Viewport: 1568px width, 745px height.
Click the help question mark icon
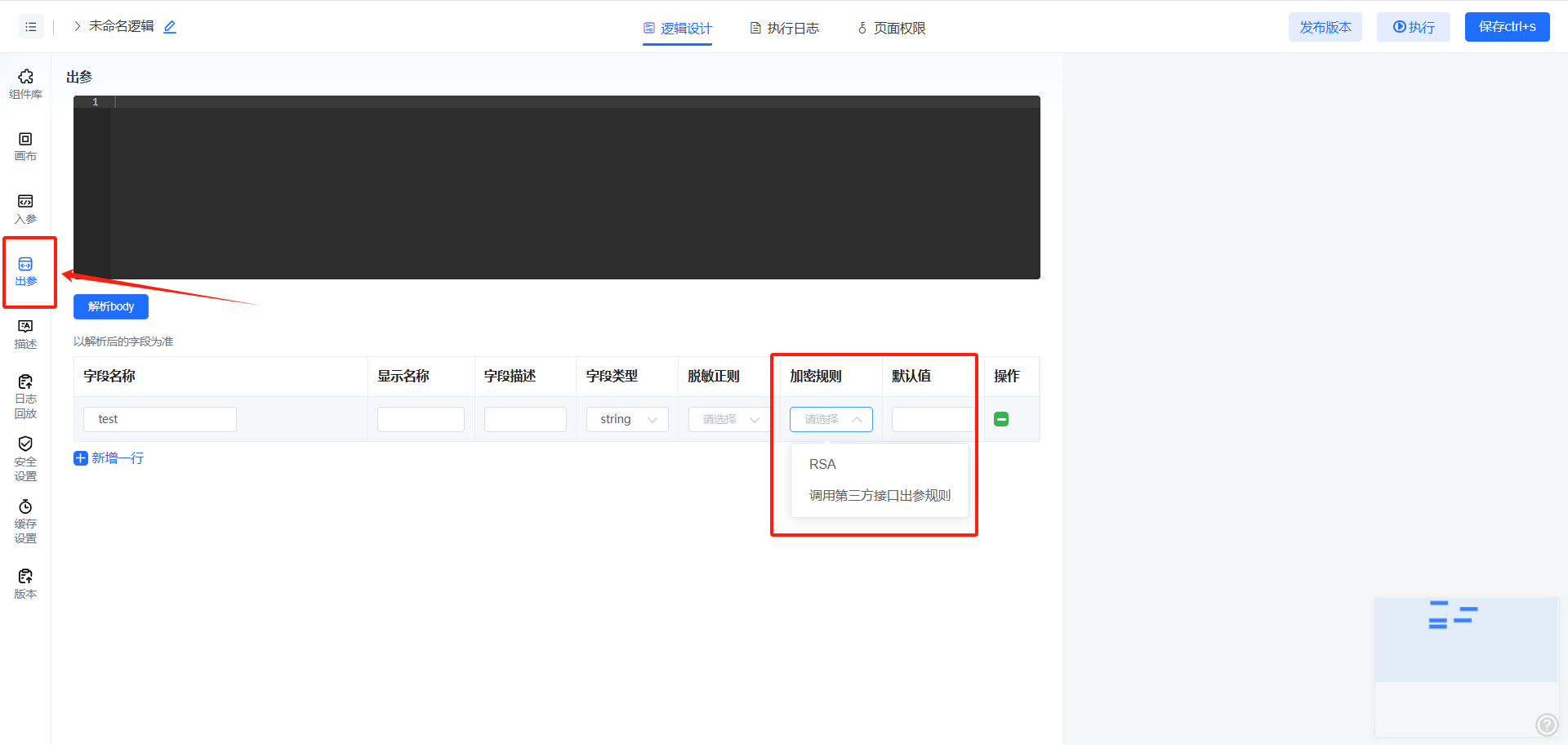pyautogui.click(x=1547, y=725)
